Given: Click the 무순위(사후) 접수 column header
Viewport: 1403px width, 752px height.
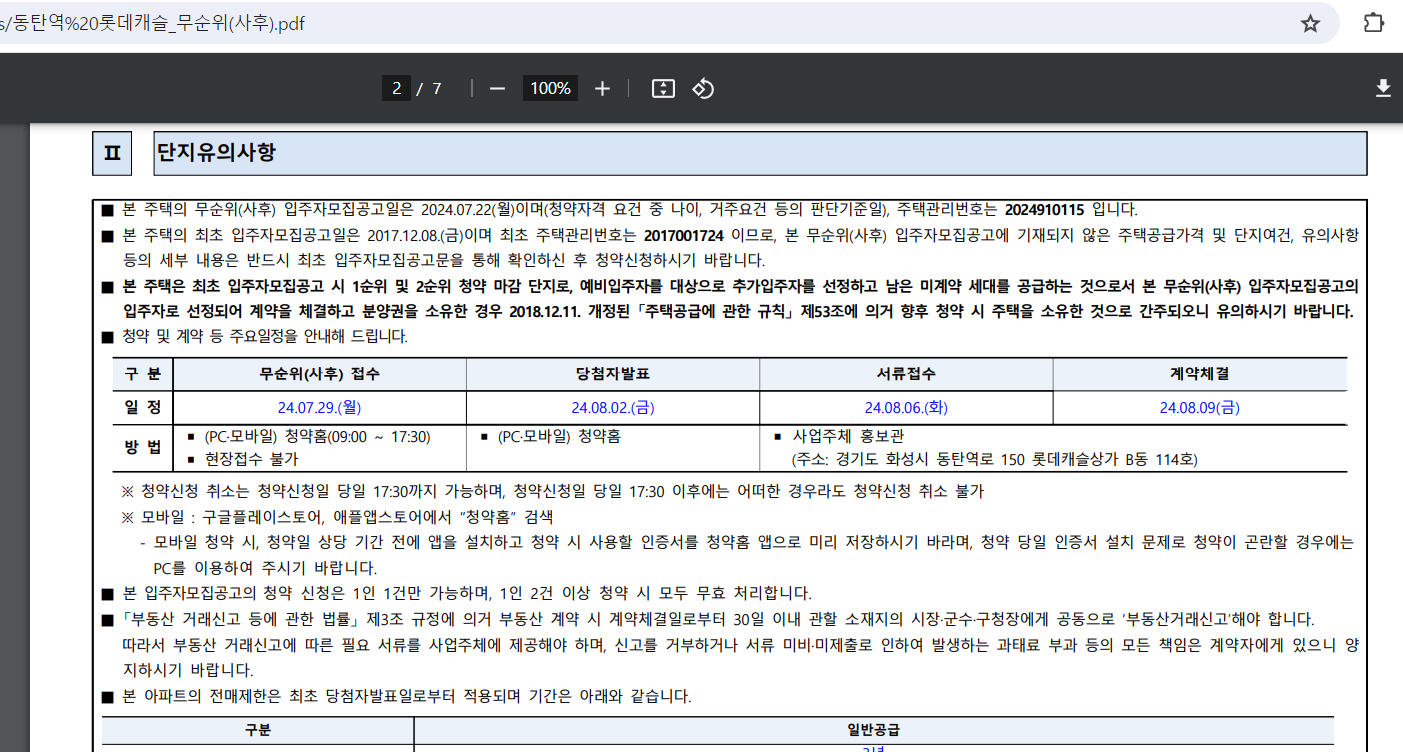Looking at the screenshot, I should tap(319, 374).
